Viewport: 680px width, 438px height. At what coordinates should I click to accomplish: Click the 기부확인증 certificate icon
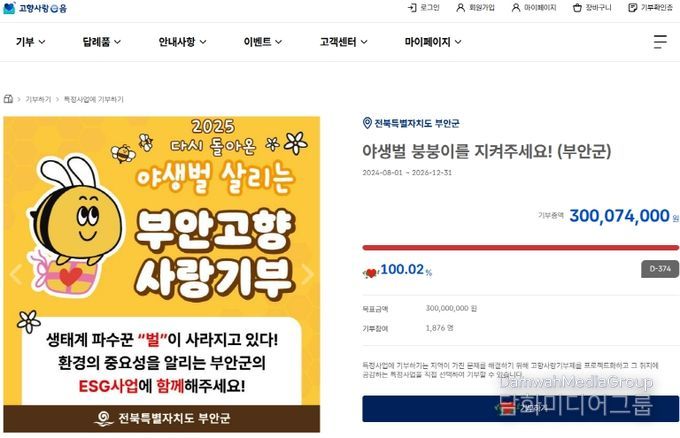[633, 8]
